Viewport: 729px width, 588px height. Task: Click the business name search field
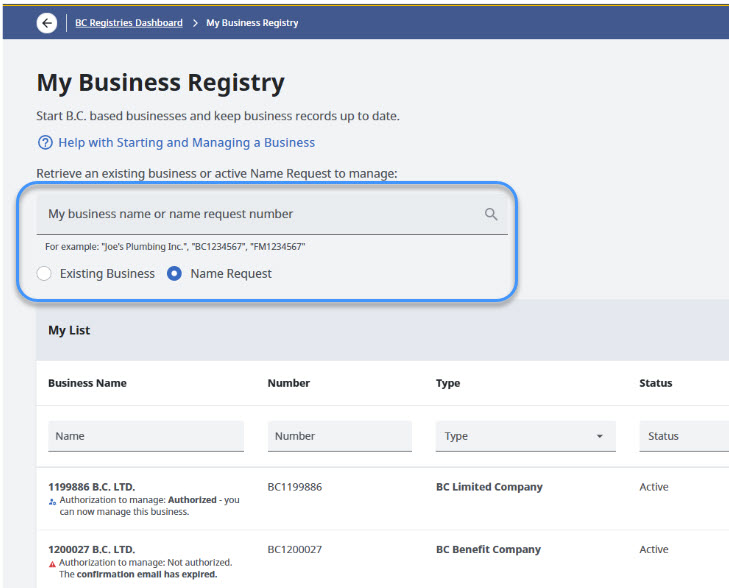(x=260, y=214)
